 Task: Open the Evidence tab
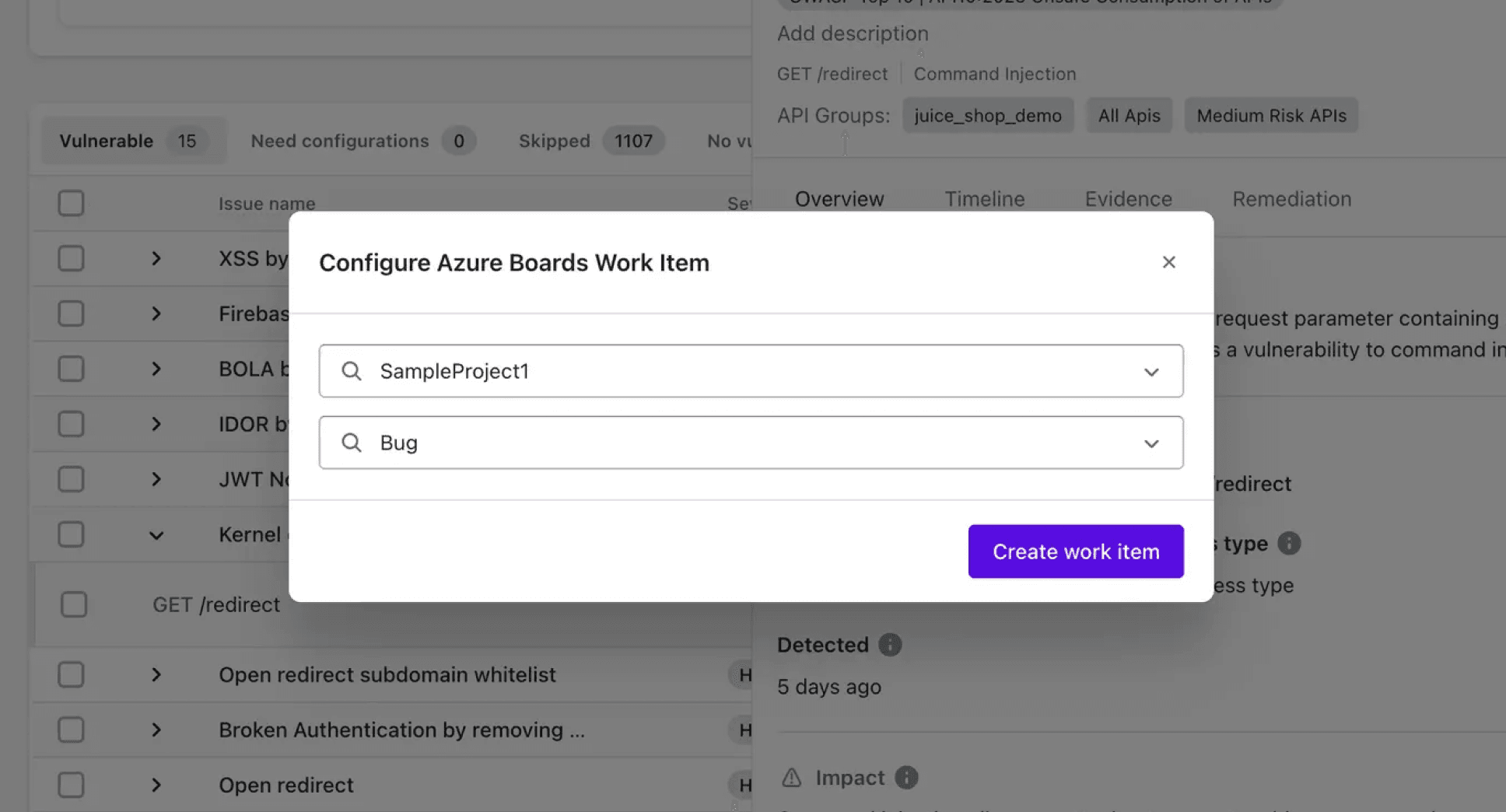(1128, 199)
